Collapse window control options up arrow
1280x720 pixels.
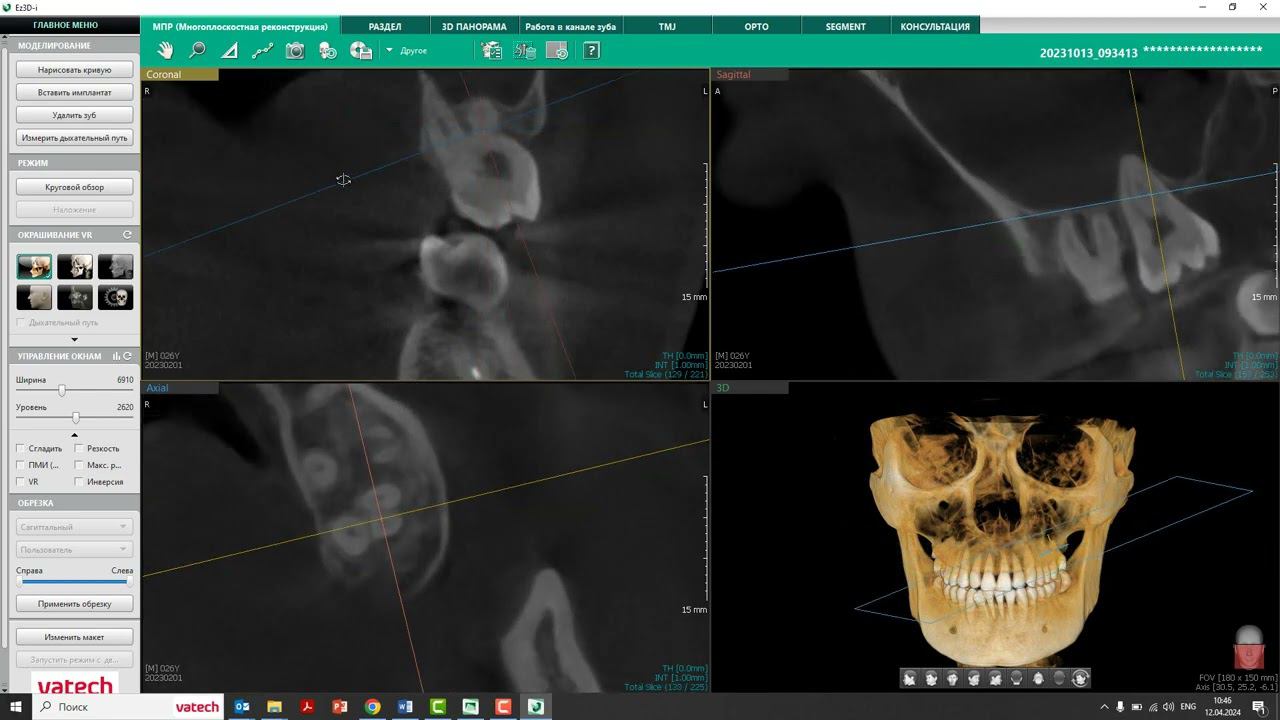click(x=74, y=435)
